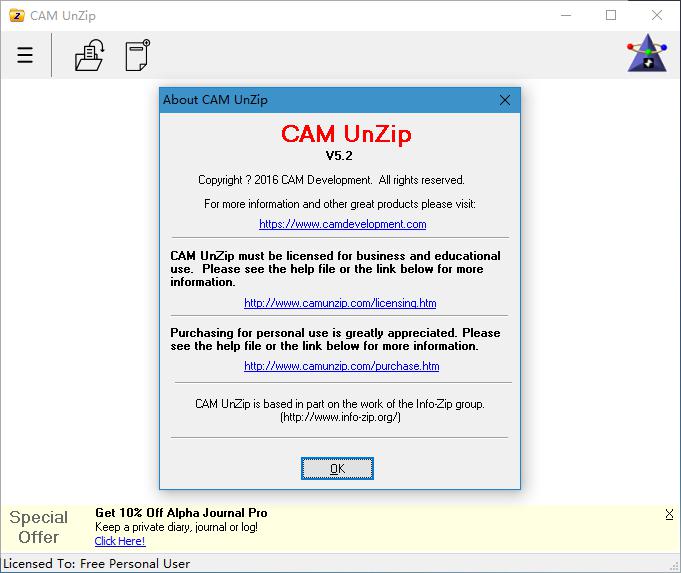Click the Copyright 2016 CAM Development line
This screenshot has width=681, height=573.
pyautogui.click(x=331, y=180)
